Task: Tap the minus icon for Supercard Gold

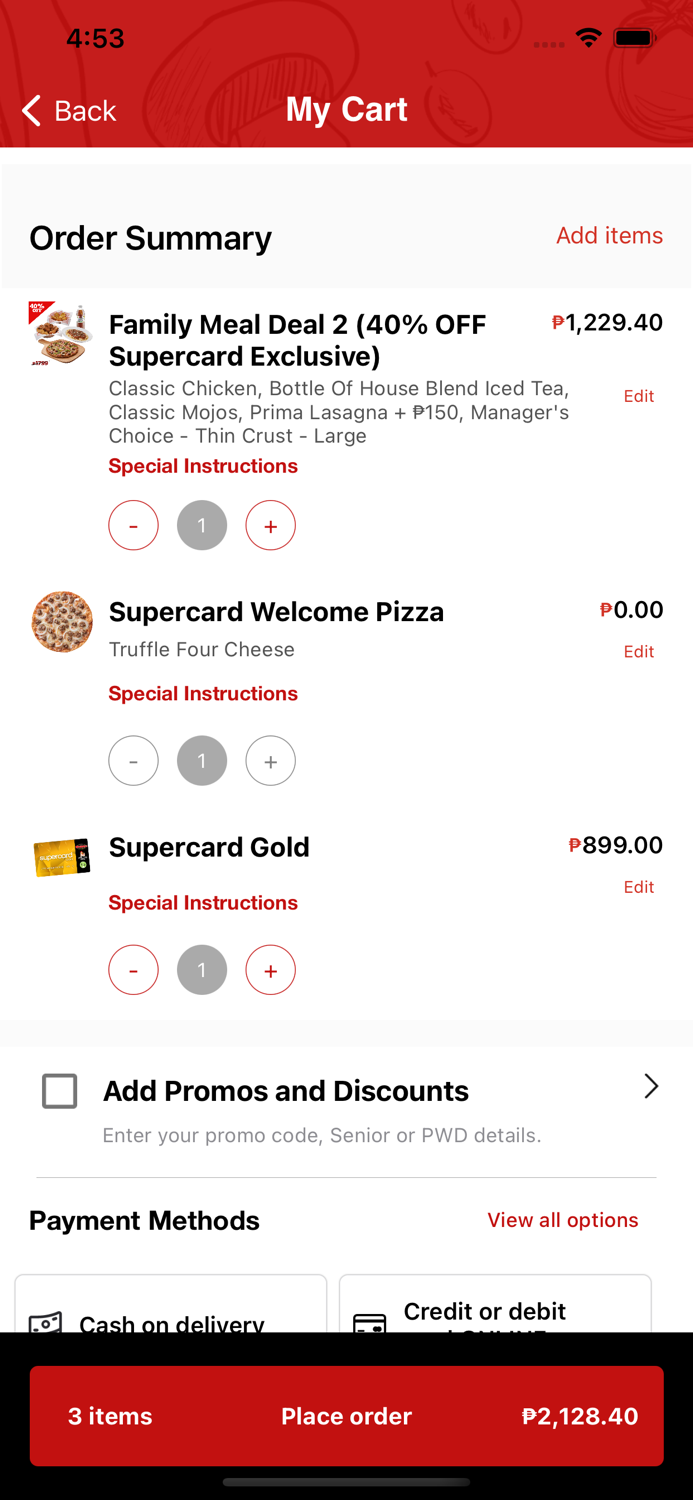Action: point(133,969)
